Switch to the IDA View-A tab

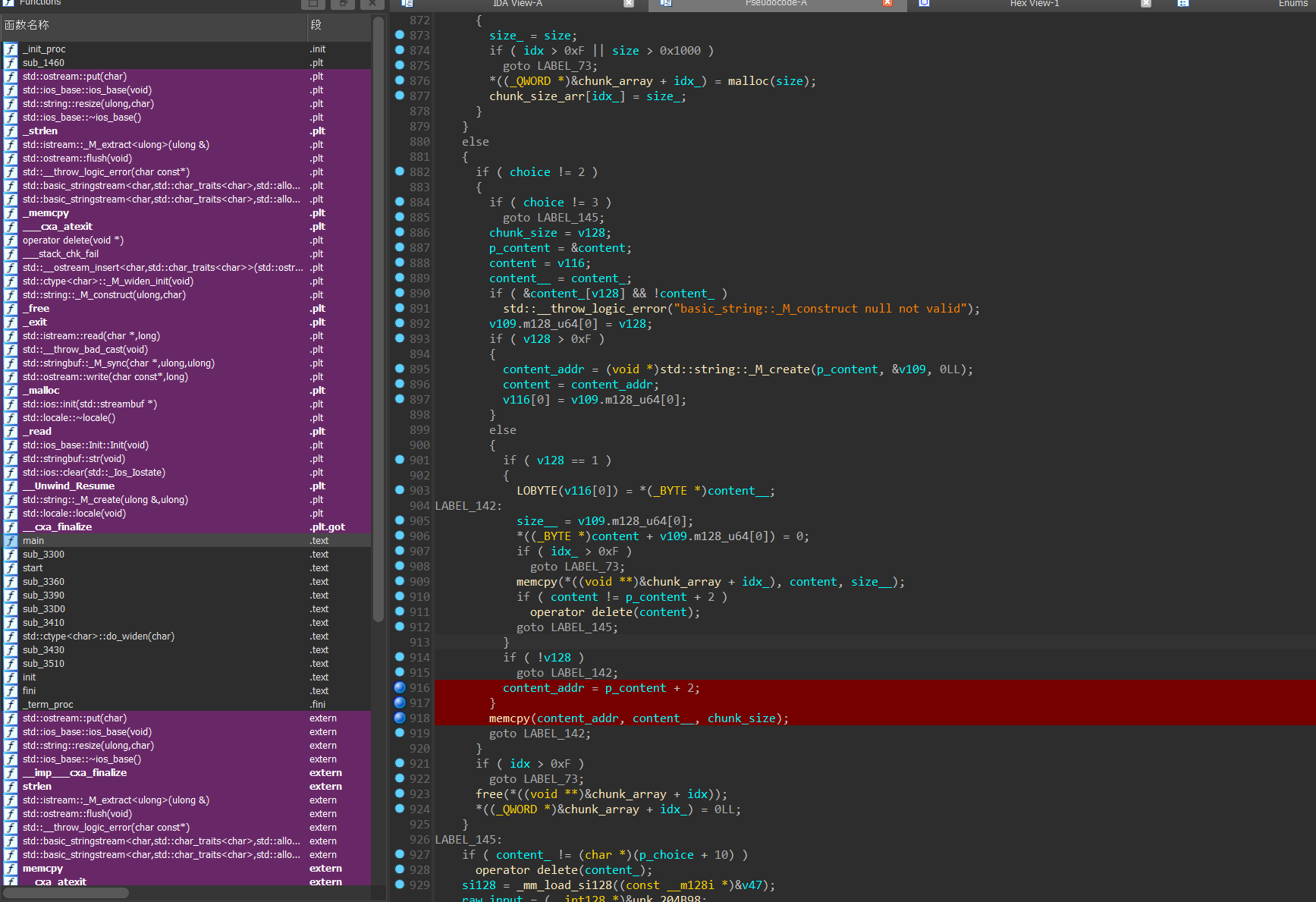[517, 4]
